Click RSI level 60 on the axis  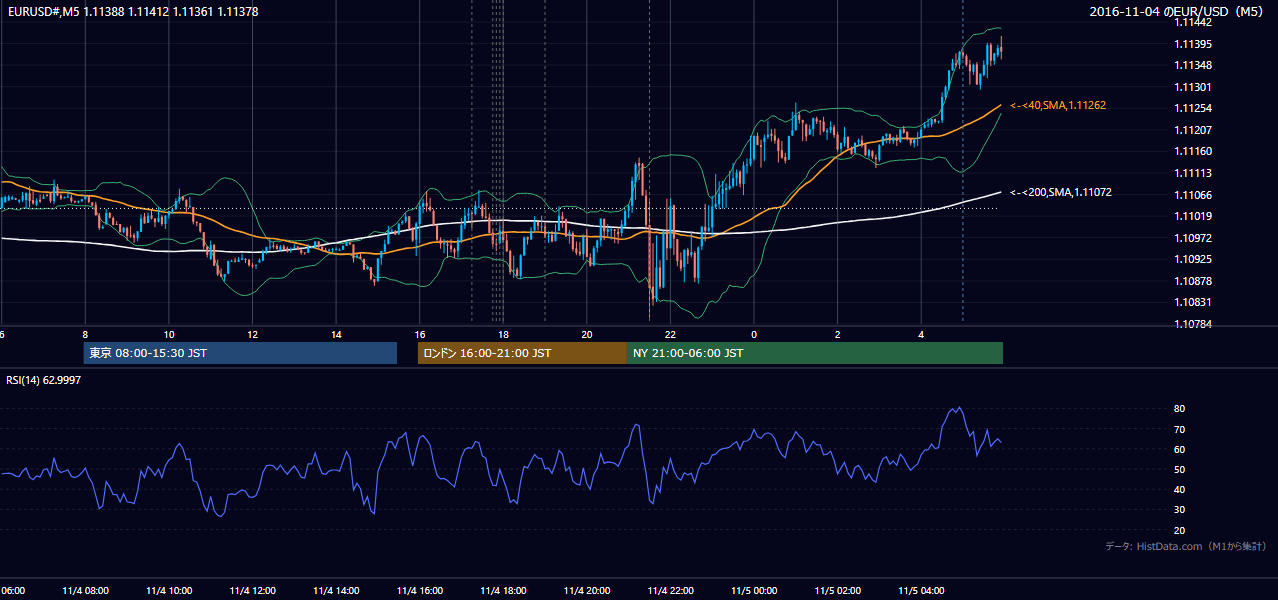click(1179, 449)
